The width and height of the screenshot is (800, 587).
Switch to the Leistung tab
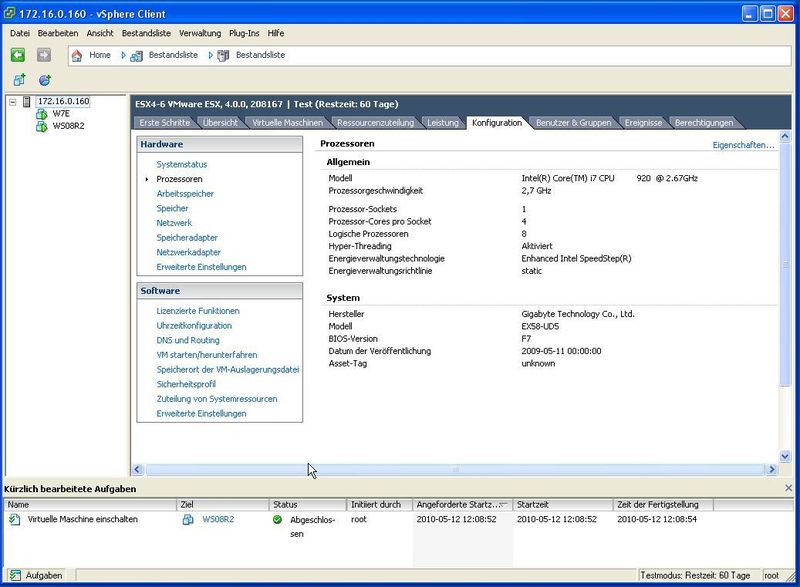click(x=443, y=123)
